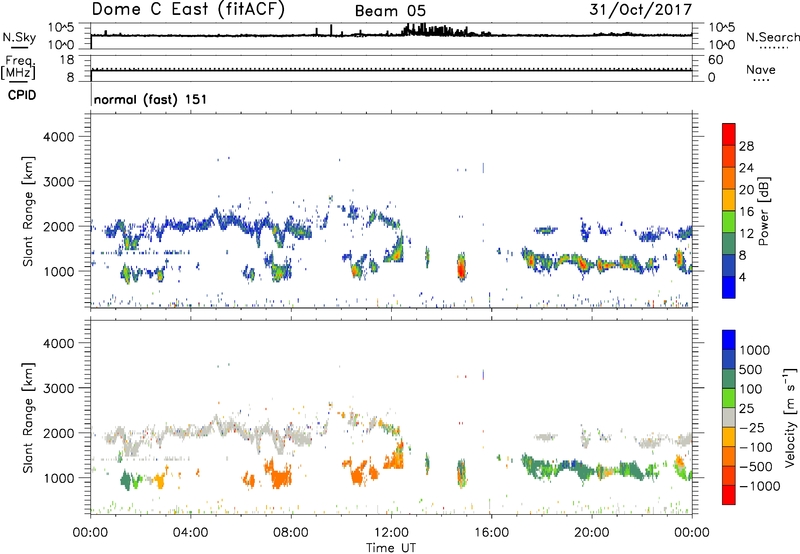Click the 'Power [dB]' colorbar title

(x=764, y=211)
